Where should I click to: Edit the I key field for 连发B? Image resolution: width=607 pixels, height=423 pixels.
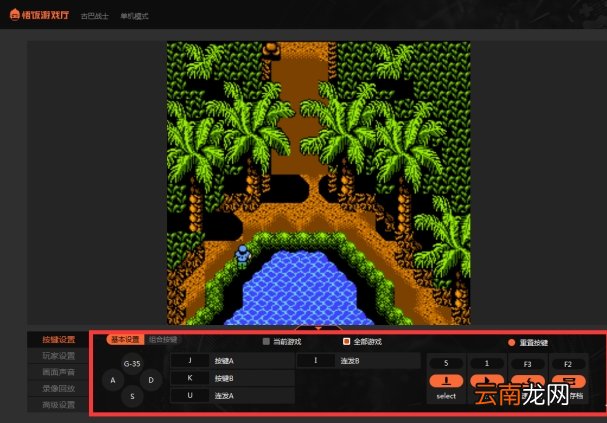point(316,360)
